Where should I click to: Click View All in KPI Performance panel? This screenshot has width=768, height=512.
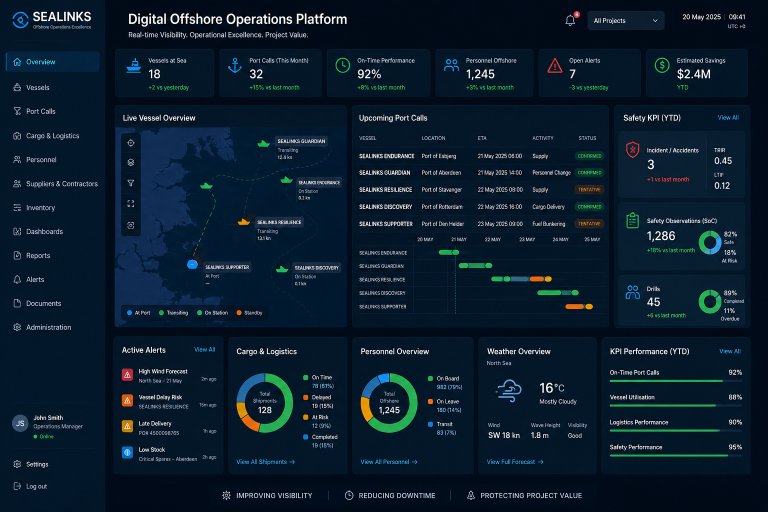tap(730, 351)
